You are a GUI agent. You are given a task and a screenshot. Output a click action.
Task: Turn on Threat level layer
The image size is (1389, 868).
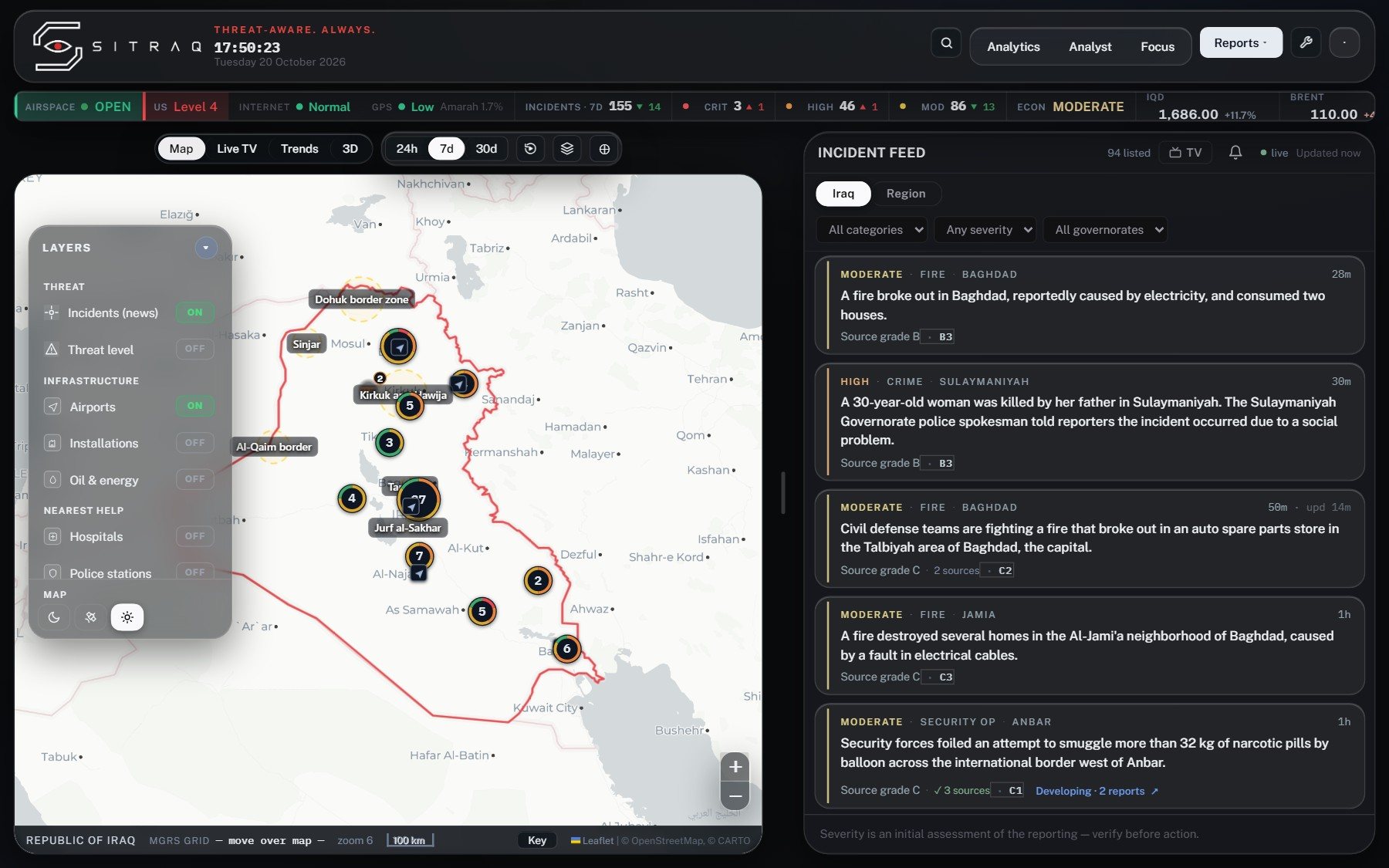(x=194, y=349)
